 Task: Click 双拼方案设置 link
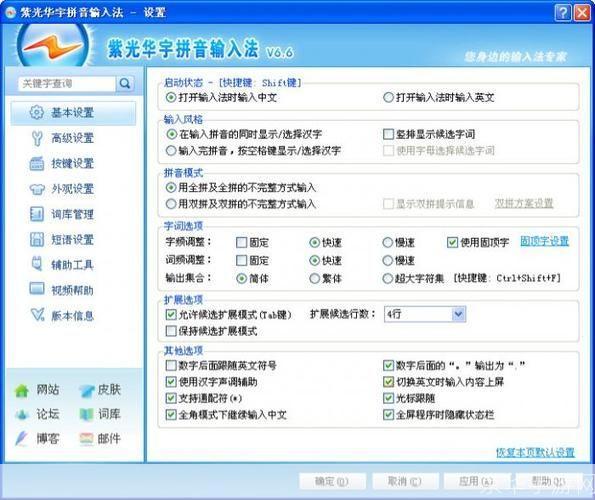(x=524, y=204)
